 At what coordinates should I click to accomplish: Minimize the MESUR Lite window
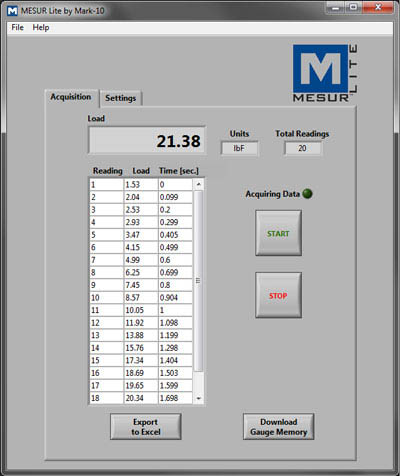336,7
